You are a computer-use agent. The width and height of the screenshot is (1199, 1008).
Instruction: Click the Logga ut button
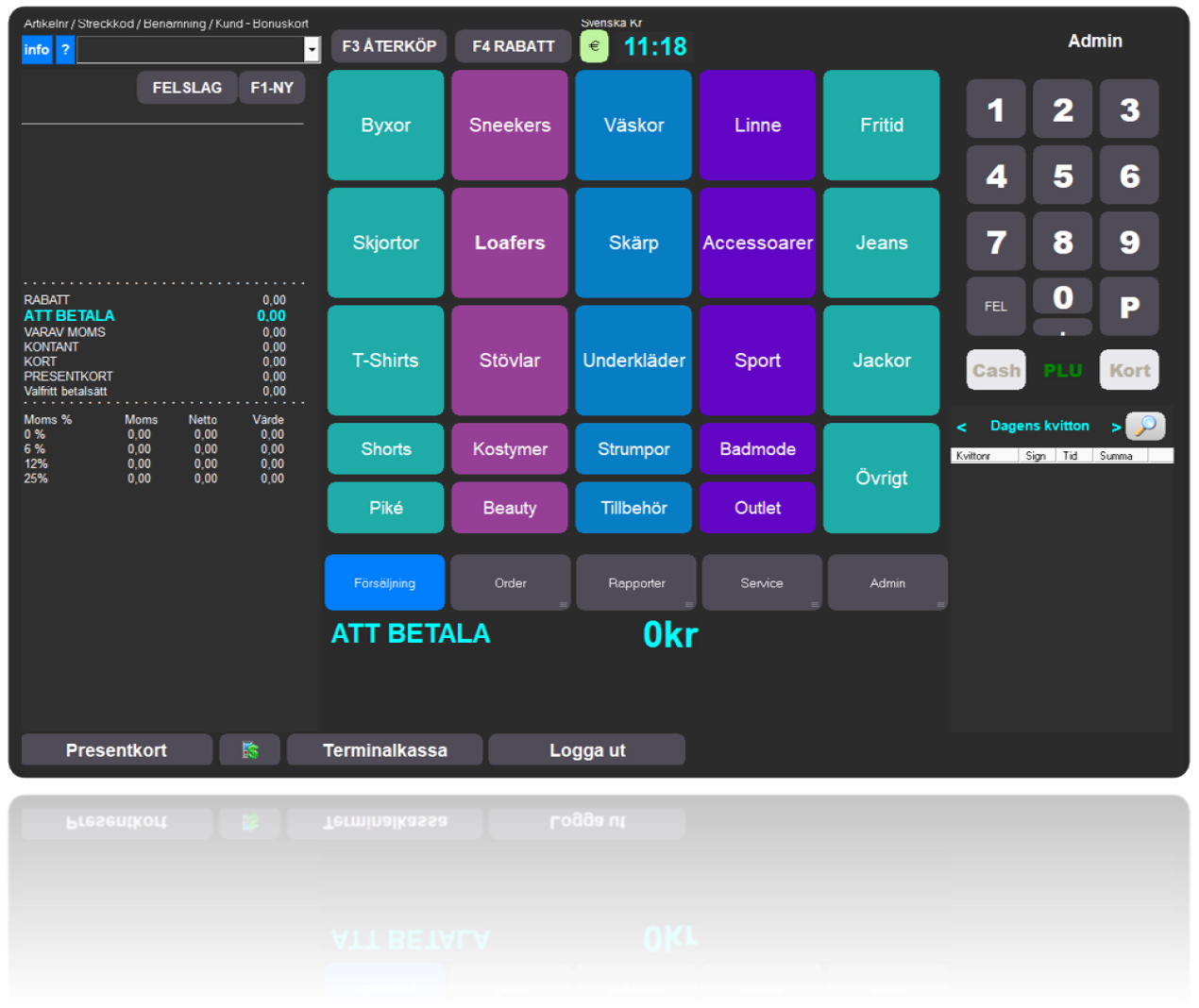[x=585, y=749]
